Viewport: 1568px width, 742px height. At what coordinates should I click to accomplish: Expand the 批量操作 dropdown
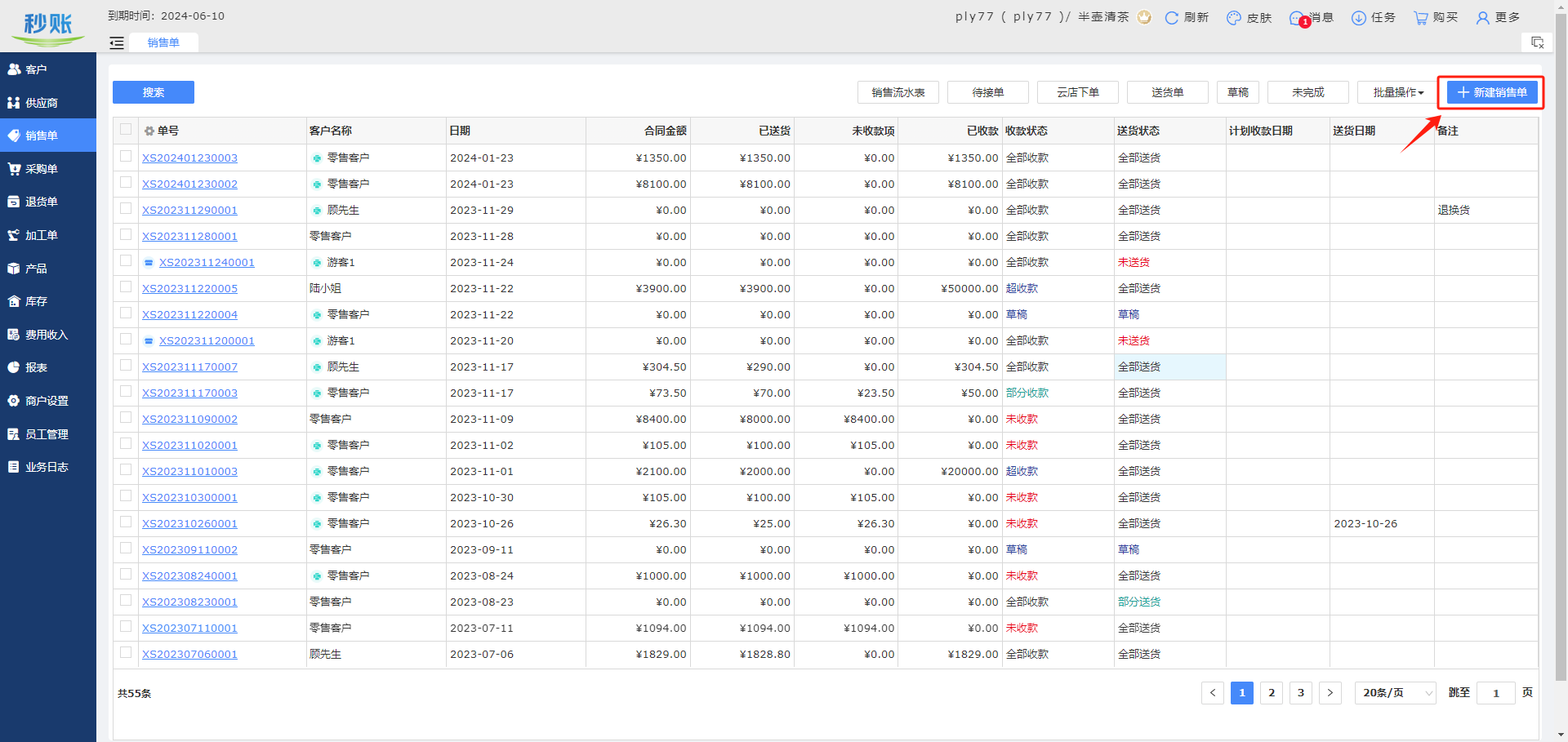point(1397,92)
